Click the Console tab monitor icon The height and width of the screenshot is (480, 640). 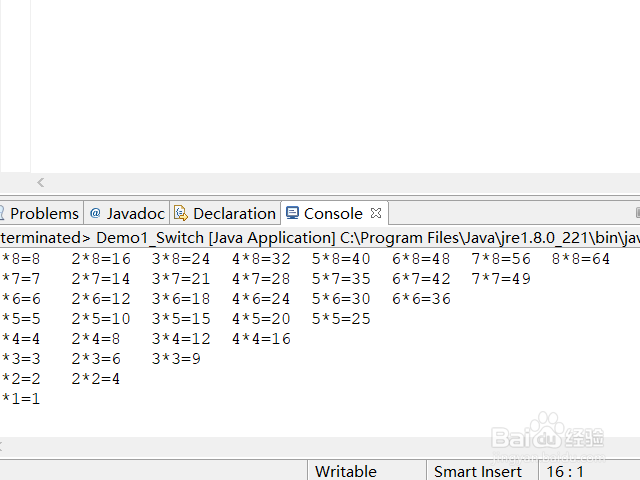click(292, 213)
